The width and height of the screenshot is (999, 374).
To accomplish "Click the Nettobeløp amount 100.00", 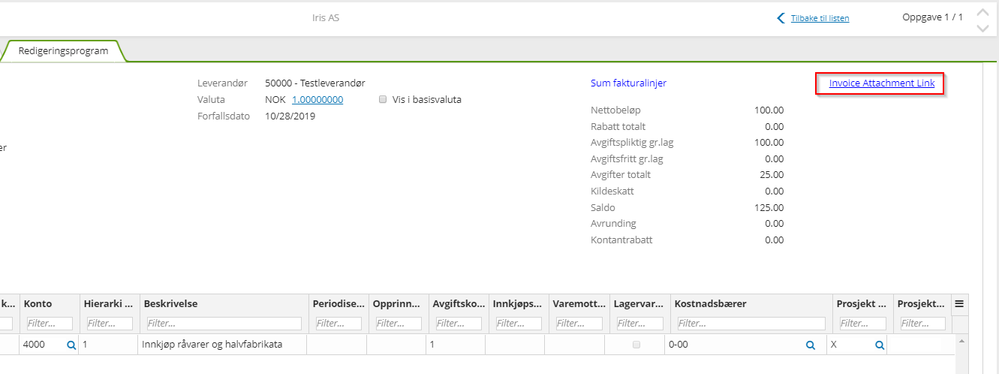I will (x=769, y=110).
